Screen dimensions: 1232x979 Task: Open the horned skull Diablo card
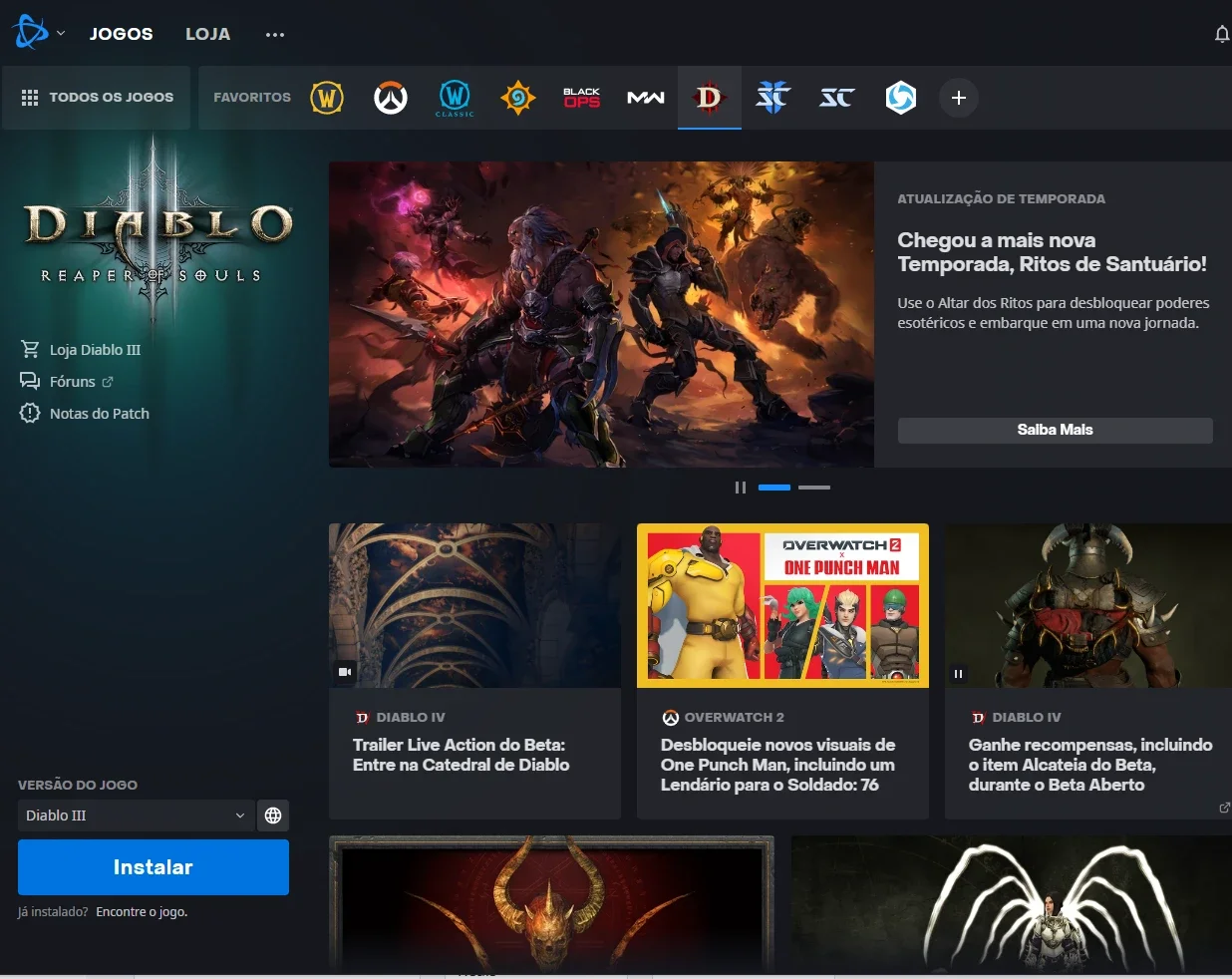tap(551, 905)
